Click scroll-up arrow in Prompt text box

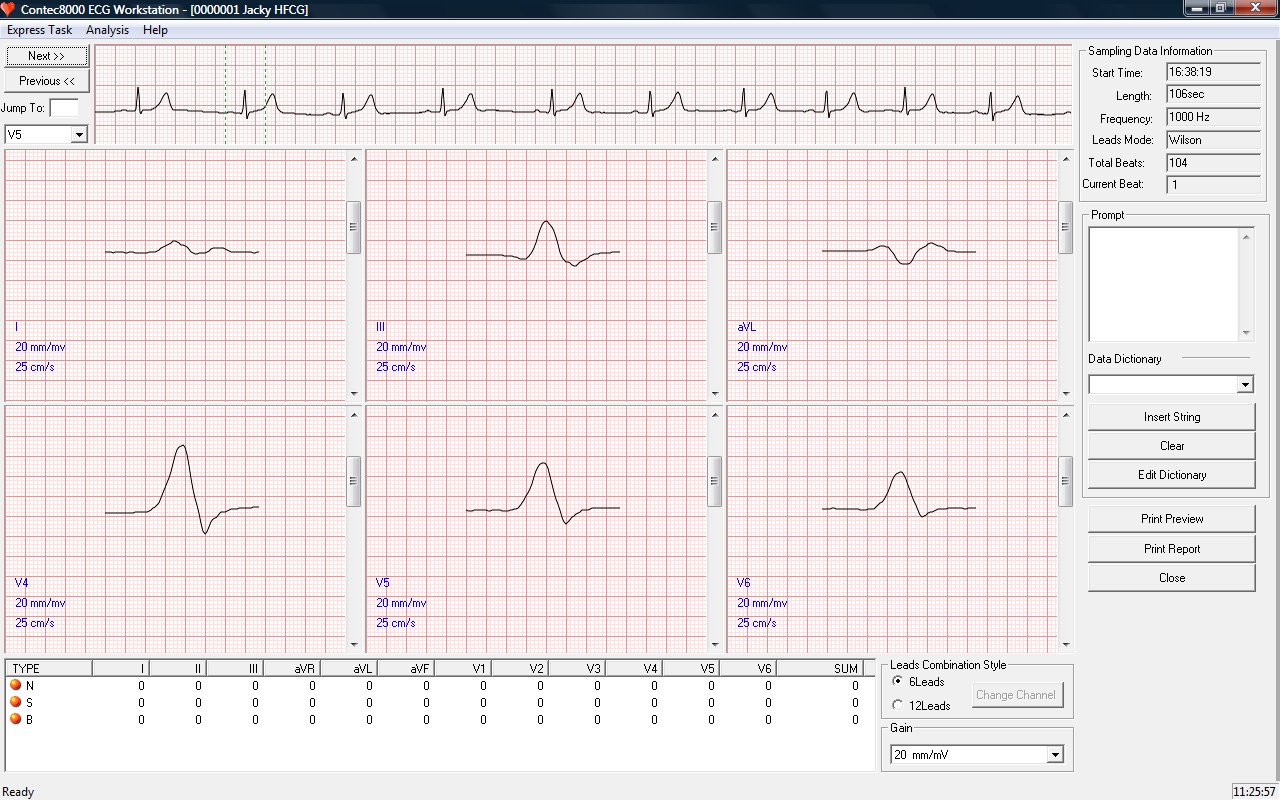(1246, 237)
